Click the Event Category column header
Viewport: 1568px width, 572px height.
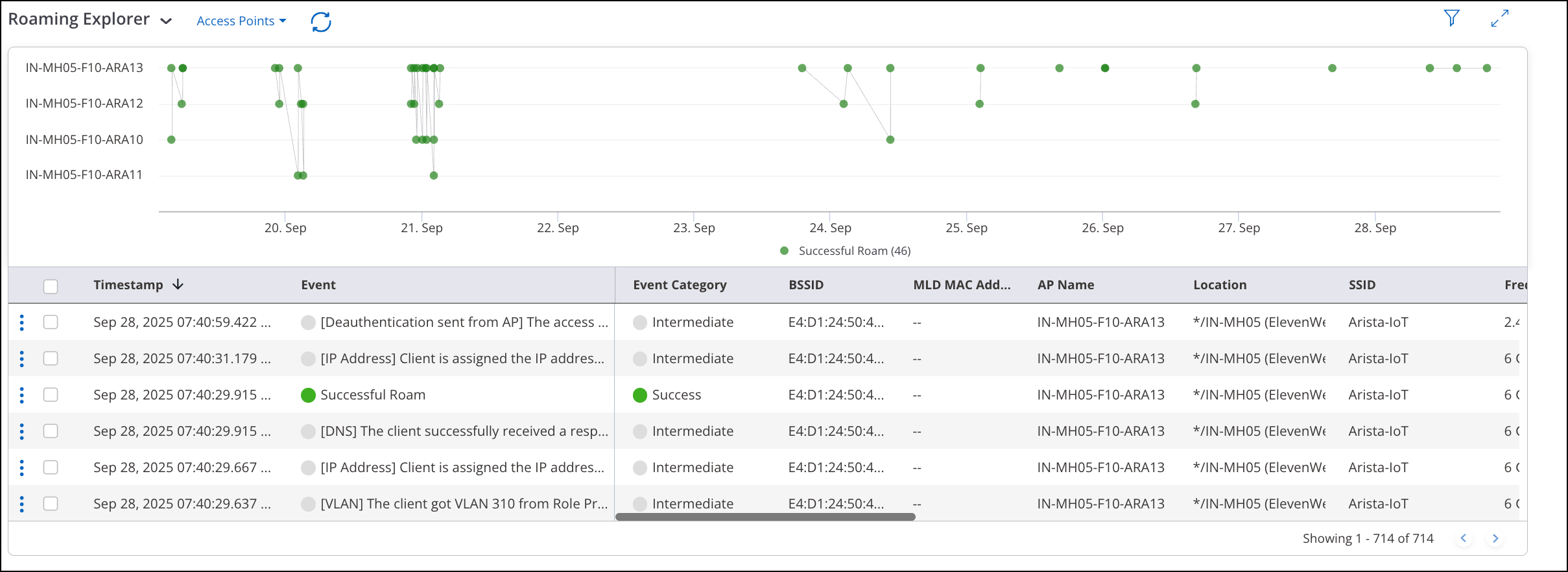[679, 285]
